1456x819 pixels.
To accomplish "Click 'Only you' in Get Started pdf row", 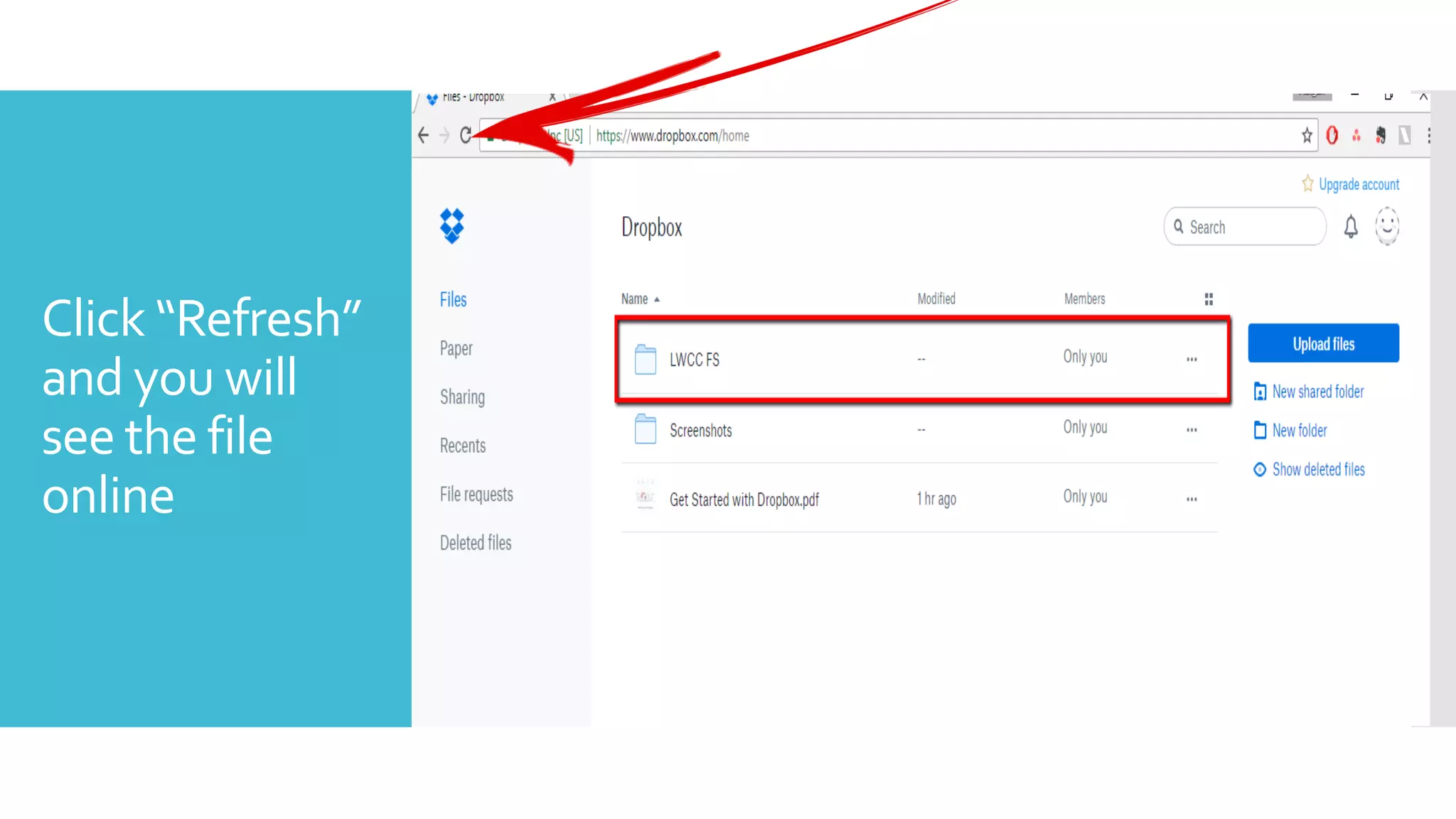I will (1086, 497).
